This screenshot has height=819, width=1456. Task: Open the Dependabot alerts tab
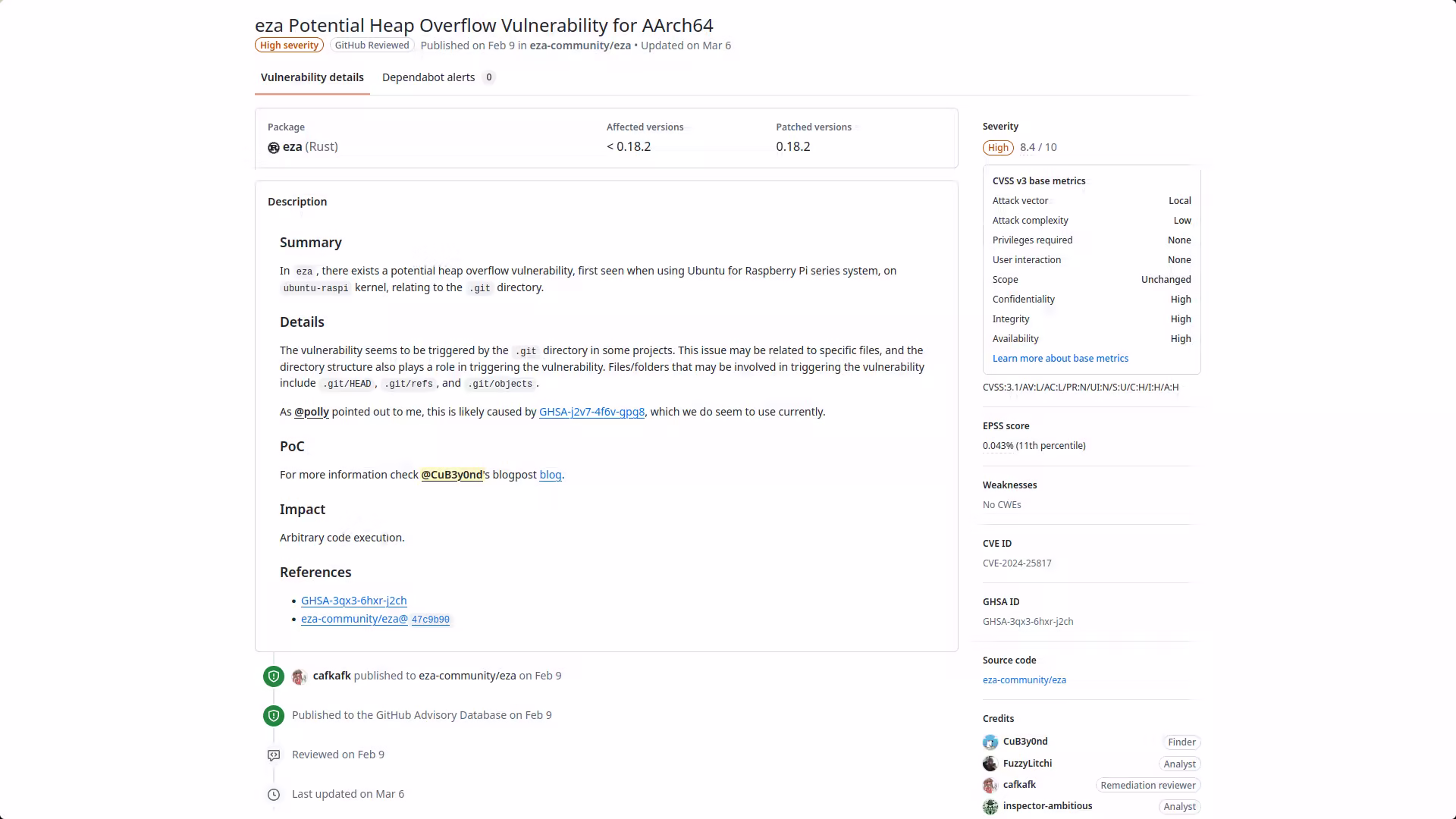click(428, 77)
